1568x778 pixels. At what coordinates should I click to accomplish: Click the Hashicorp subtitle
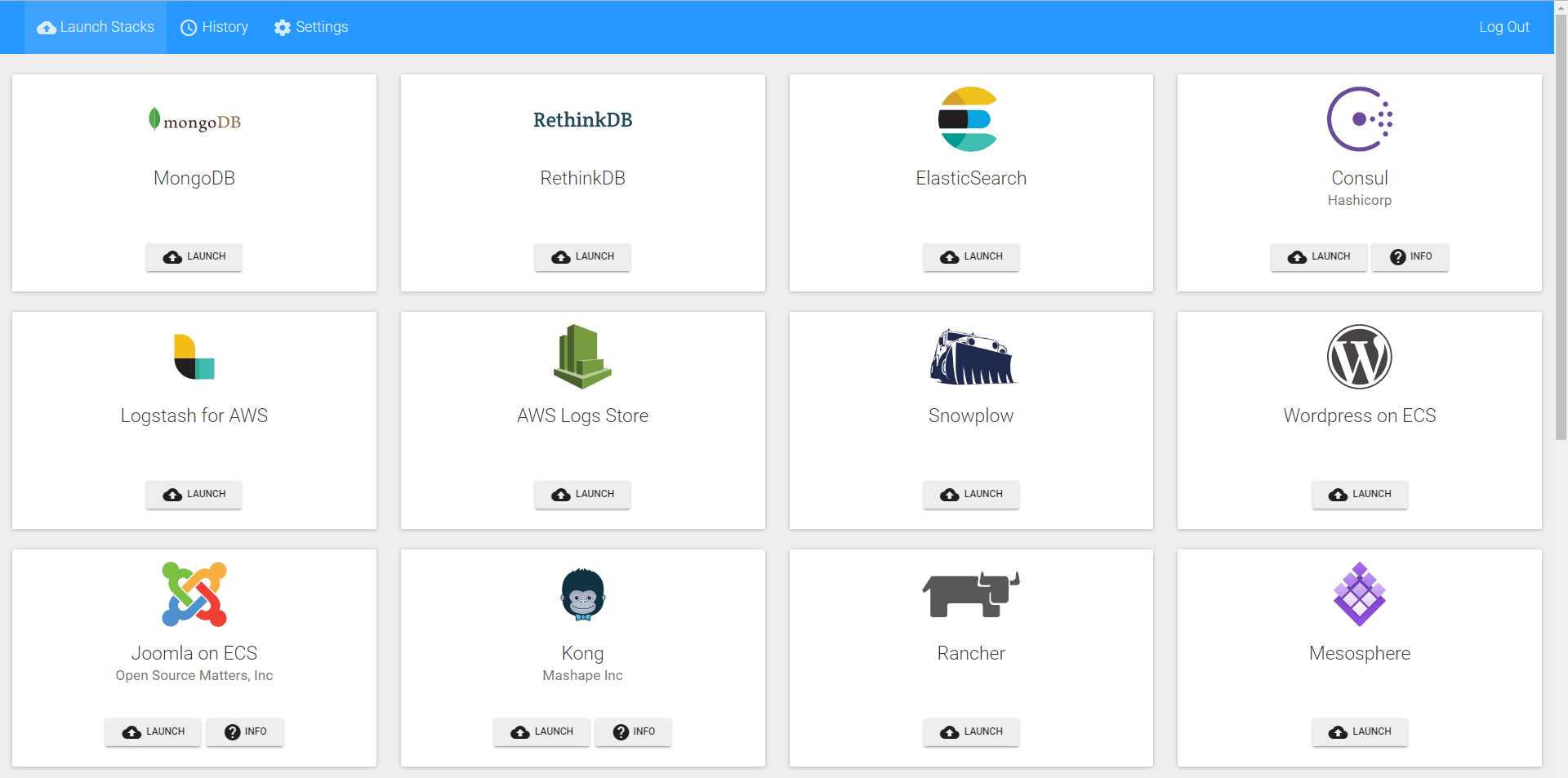click(x=1360, y=200)
